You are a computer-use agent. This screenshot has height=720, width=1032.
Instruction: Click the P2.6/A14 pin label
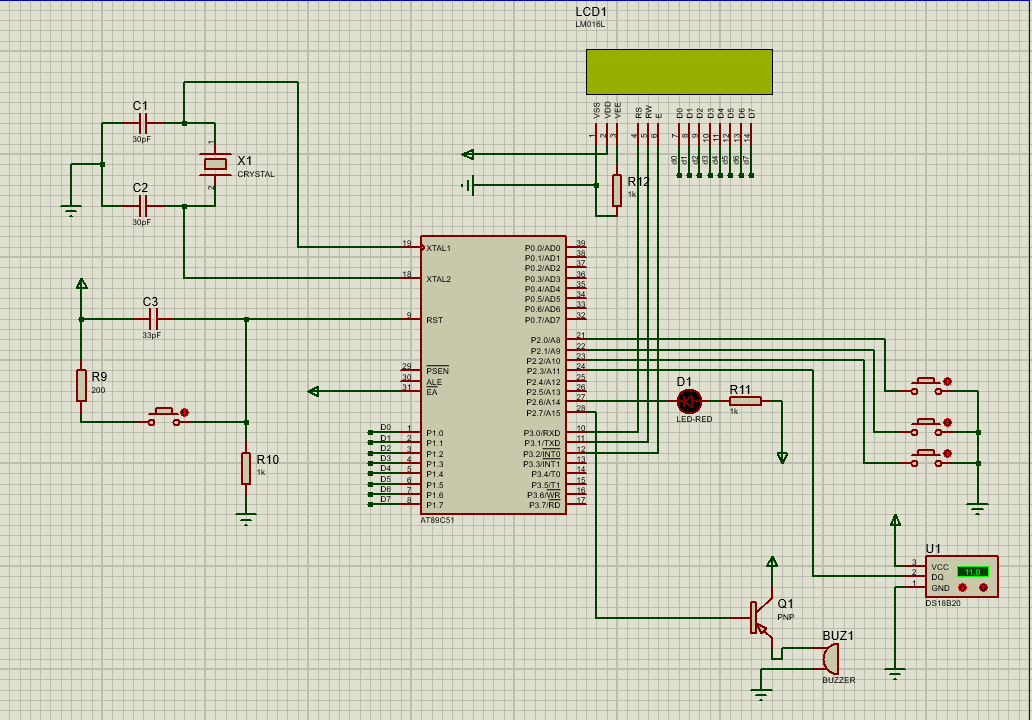(x=543, y=402)
